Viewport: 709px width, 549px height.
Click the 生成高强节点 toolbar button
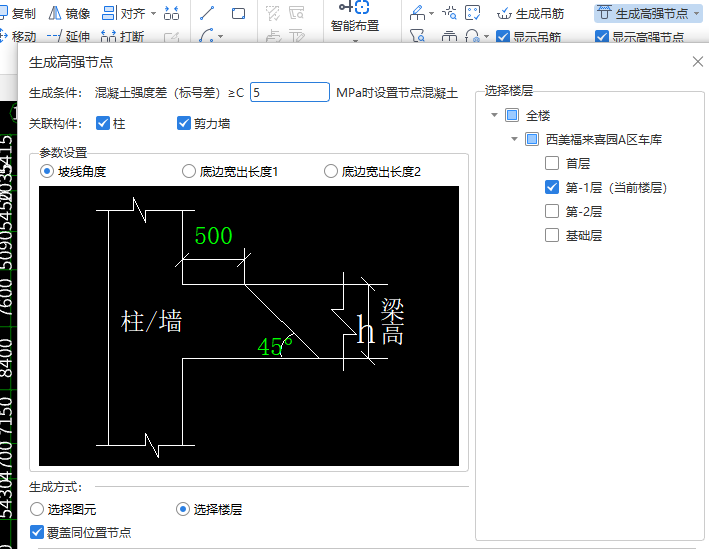pyautogui.click(x=642, y=14)
